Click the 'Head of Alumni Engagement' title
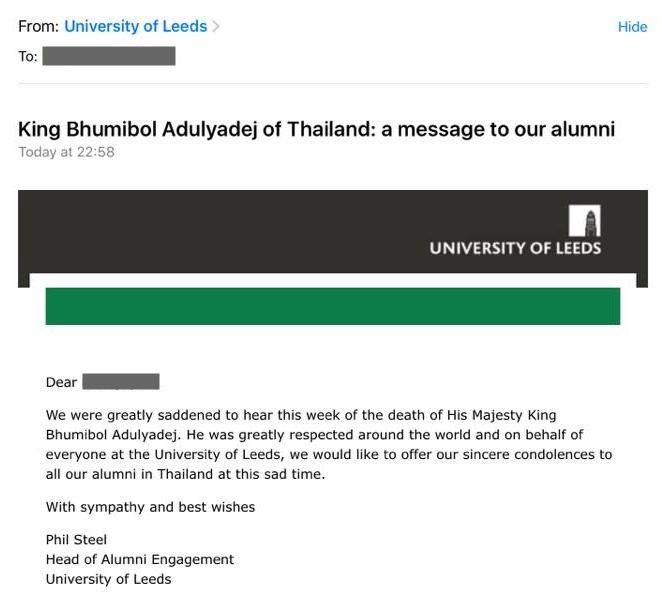 click(139, 559)
